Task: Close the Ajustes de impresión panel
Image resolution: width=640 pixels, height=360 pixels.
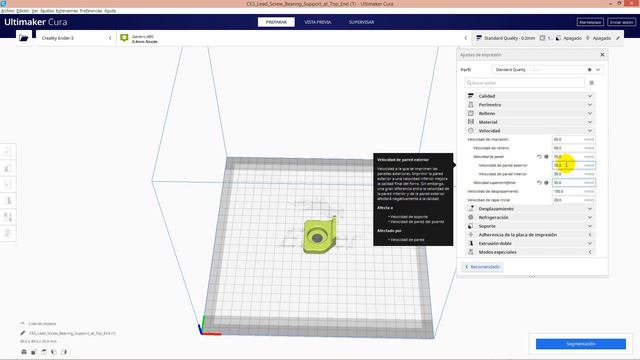Action: (x=602, y=55)
